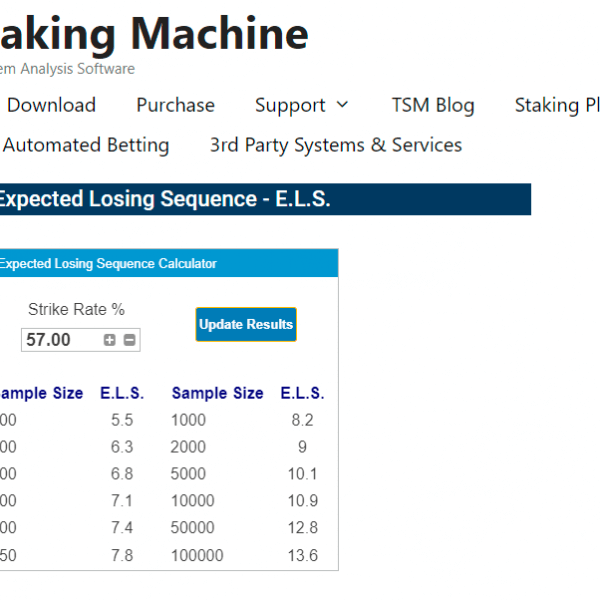The height and width of the screenshot is (600, 600).
Task: Click E.L.S. value 10.1
Action: click(x=302, y=474)
